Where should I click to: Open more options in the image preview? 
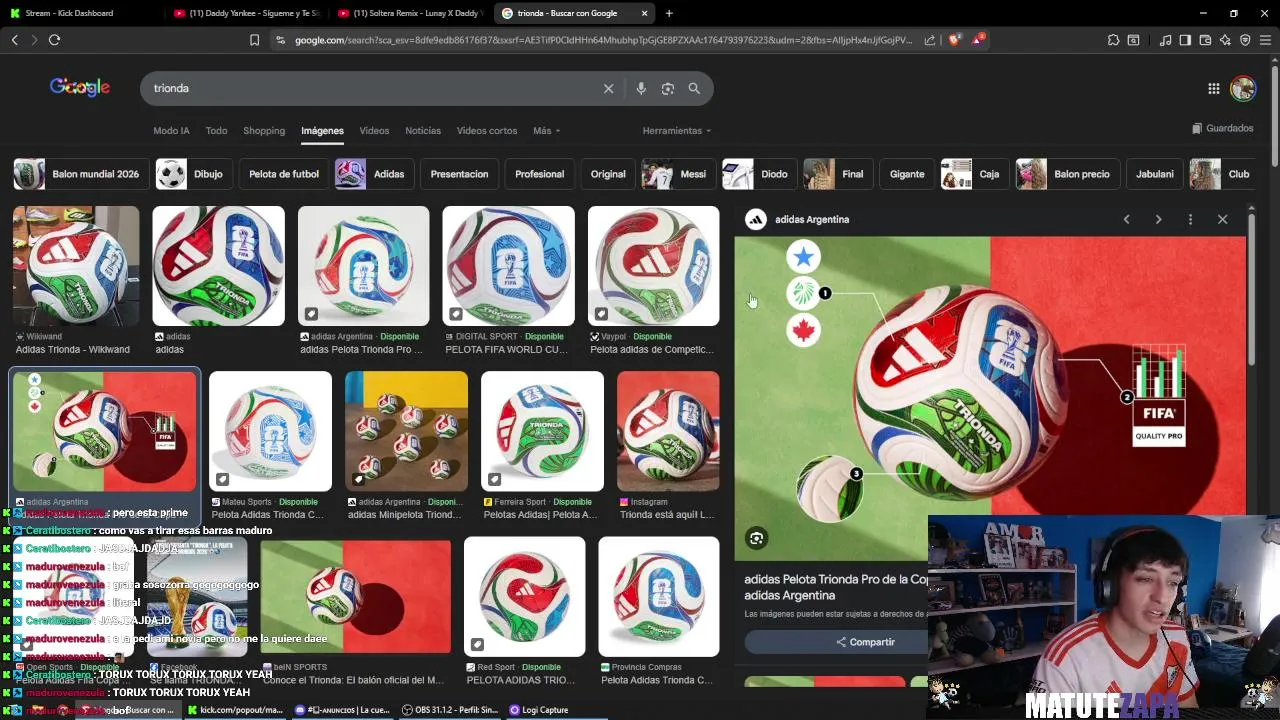tap(1190, 219)
